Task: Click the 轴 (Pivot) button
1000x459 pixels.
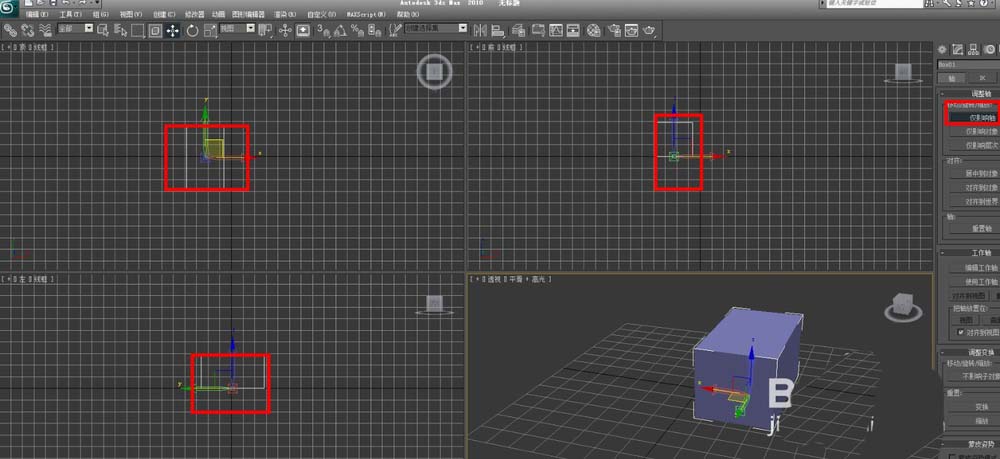Action: coord(952,78)
